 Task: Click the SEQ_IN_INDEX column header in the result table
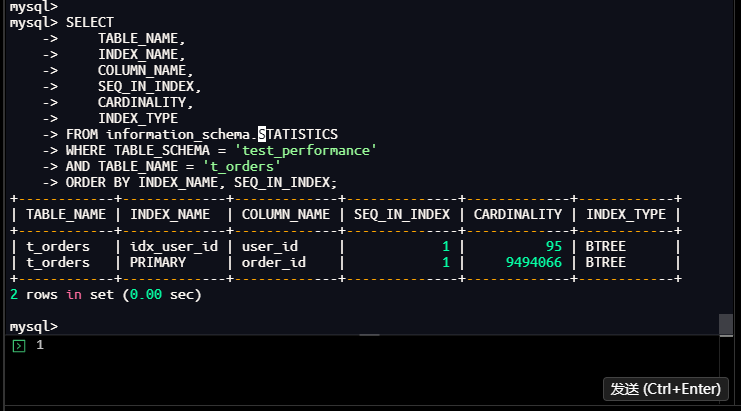(x=402, y=214)
